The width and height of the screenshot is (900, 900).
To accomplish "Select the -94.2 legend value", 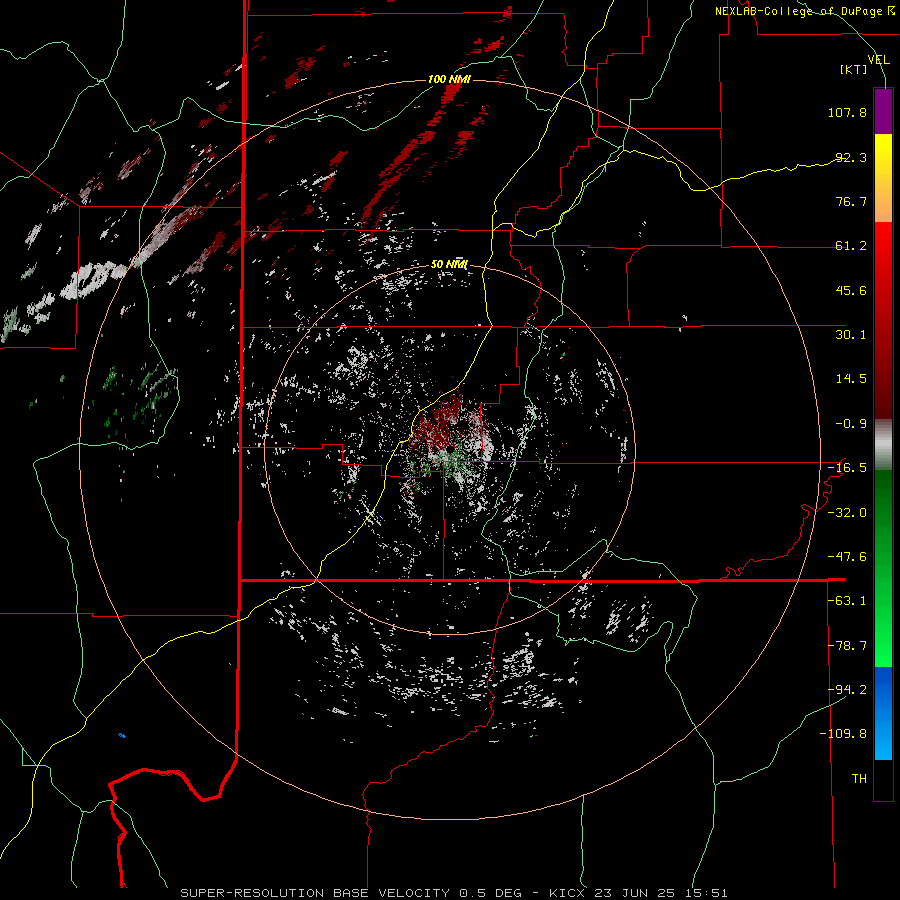I will [847, 690].
